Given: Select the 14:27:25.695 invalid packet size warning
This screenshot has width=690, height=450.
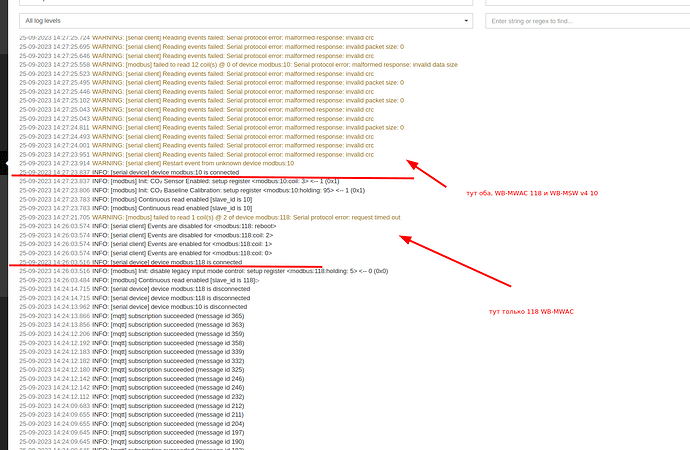Looking at the screenshot, I should (x=212, y=47).
